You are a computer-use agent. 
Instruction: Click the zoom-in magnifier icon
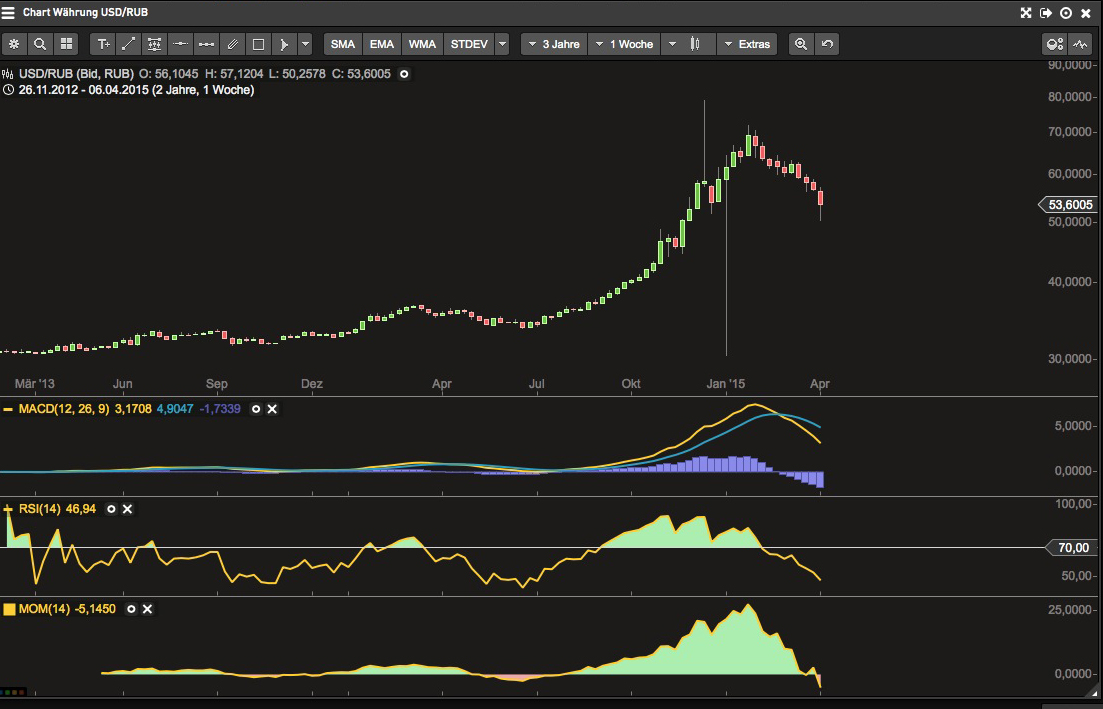pos(801,44)
